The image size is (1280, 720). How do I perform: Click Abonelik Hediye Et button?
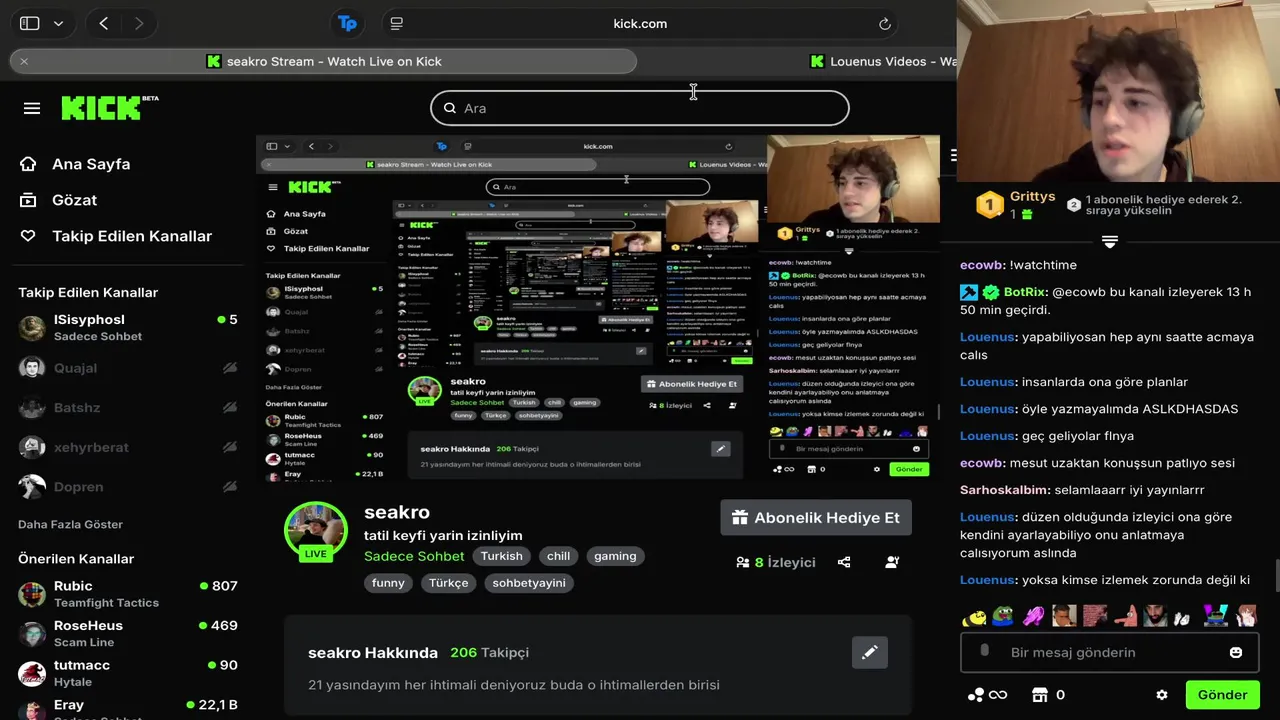816,517
